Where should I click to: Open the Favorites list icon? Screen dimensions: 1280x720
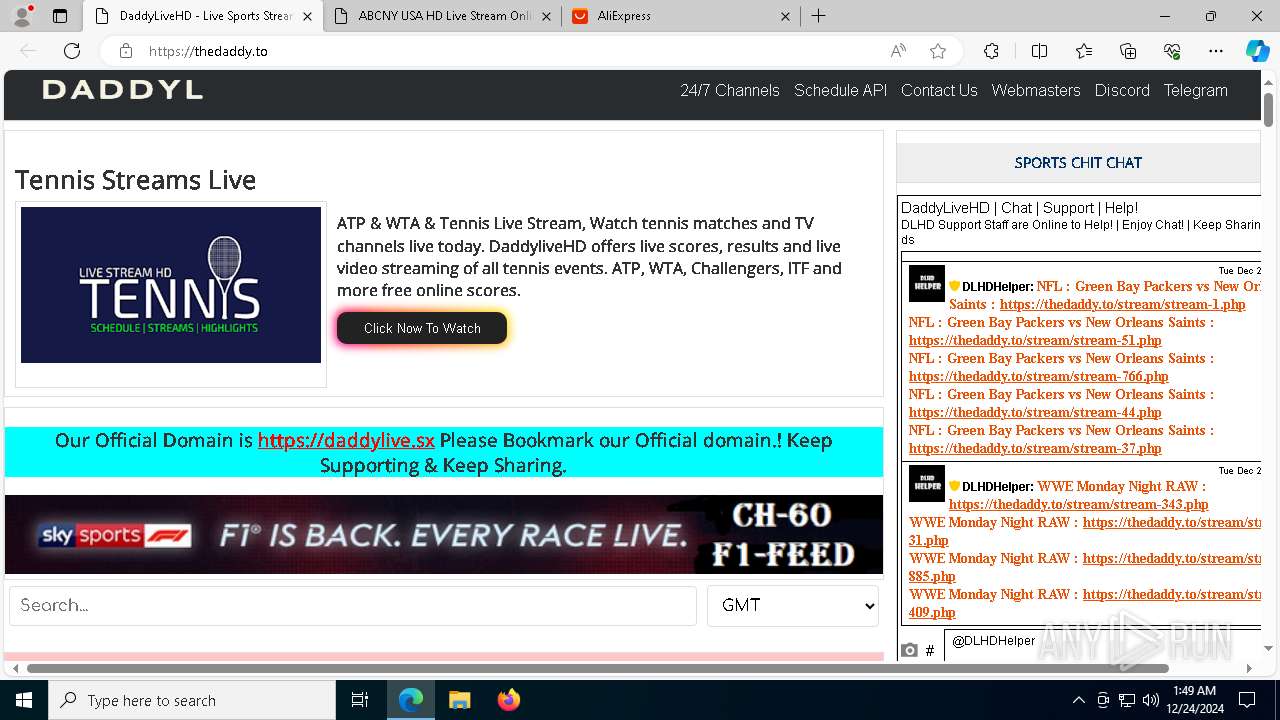(1084, 51)
